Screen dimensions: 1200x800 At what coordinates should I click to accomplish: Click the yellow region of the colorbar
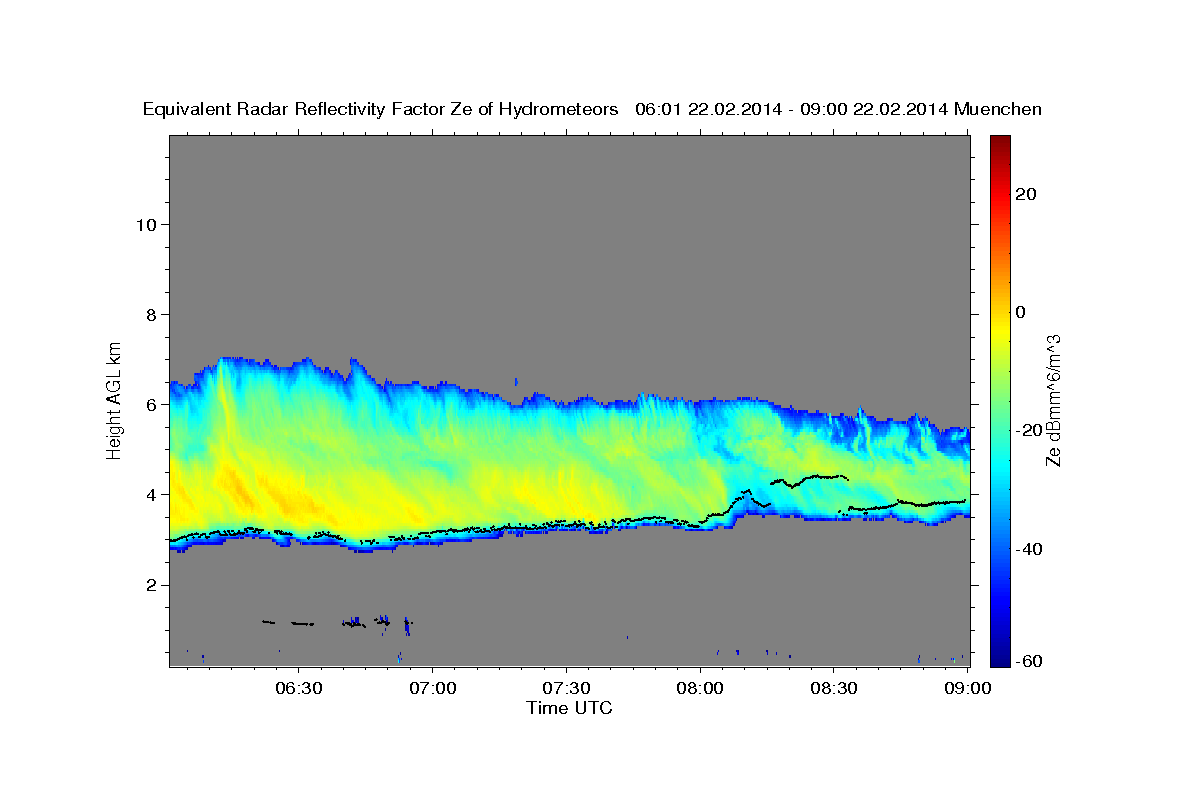pos(1000,330)
